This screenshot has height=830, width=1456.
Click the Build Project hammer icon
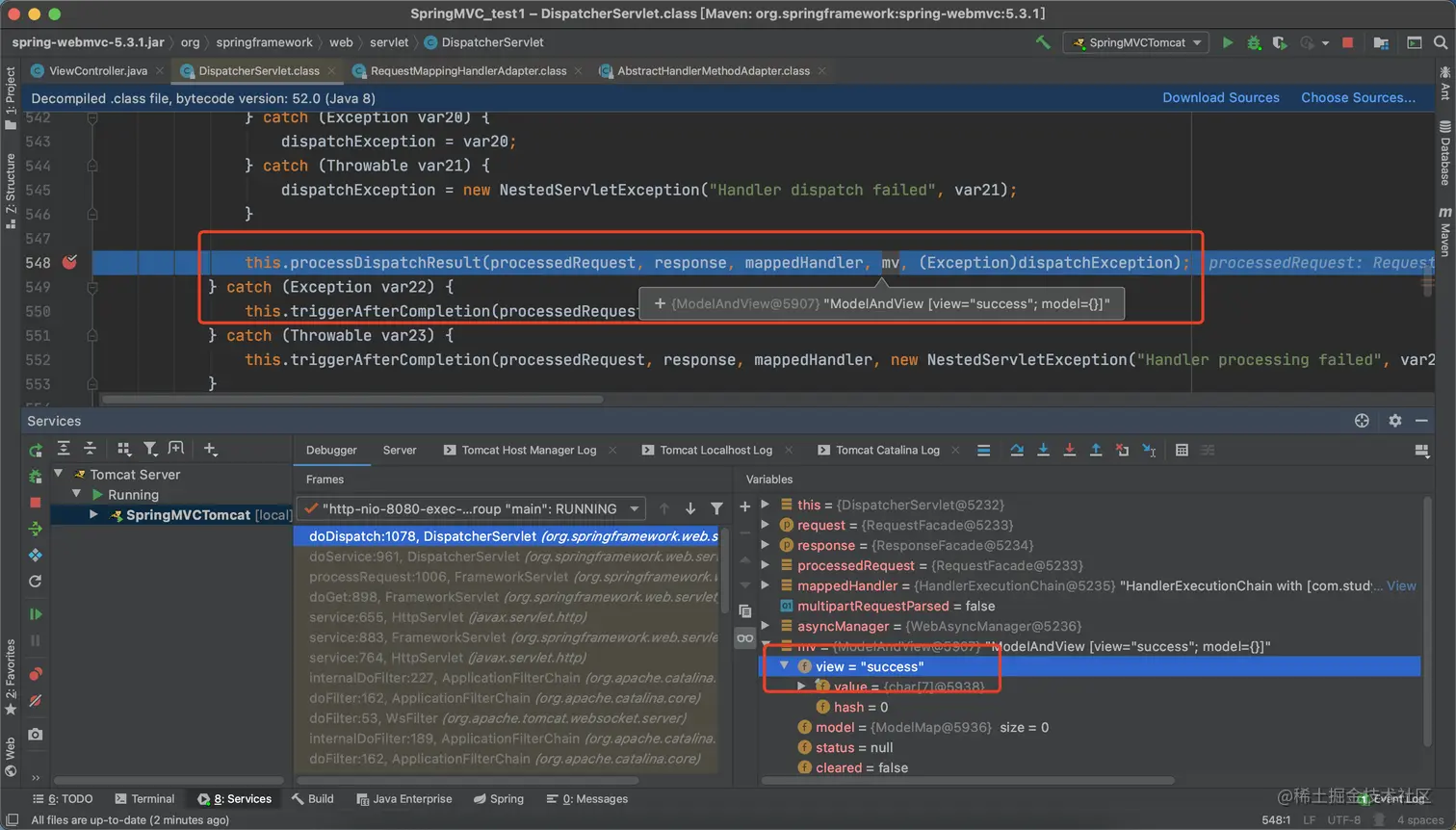1043,42
